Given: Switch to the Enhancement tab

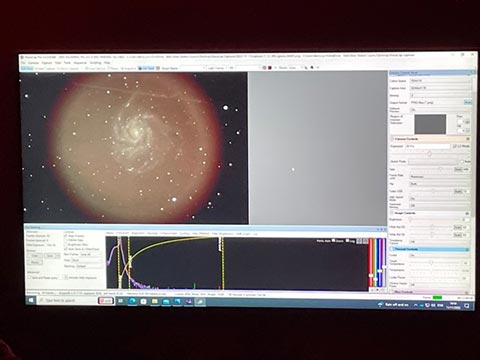Looking at the screenshot, I should 168,233.
